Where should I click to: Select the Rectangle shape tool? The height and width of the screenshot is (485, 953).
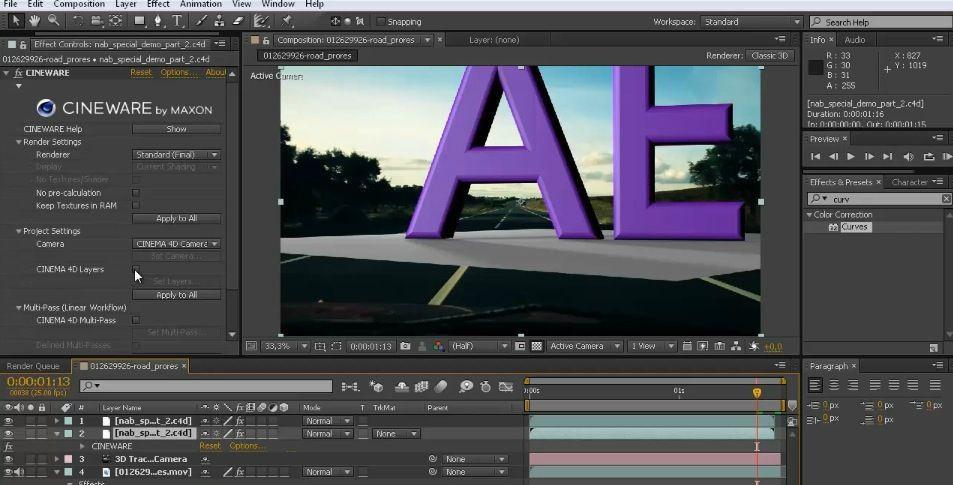pyautogui.click(x=140, y=21)
